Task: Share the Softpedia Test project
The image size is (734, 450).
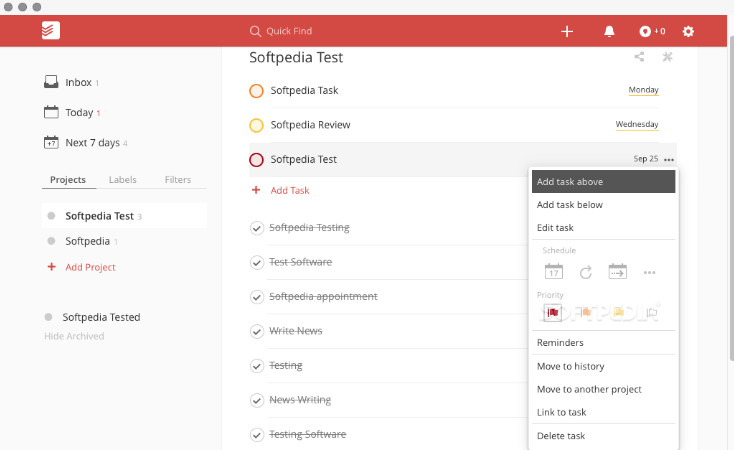Action: coord(640,58)
